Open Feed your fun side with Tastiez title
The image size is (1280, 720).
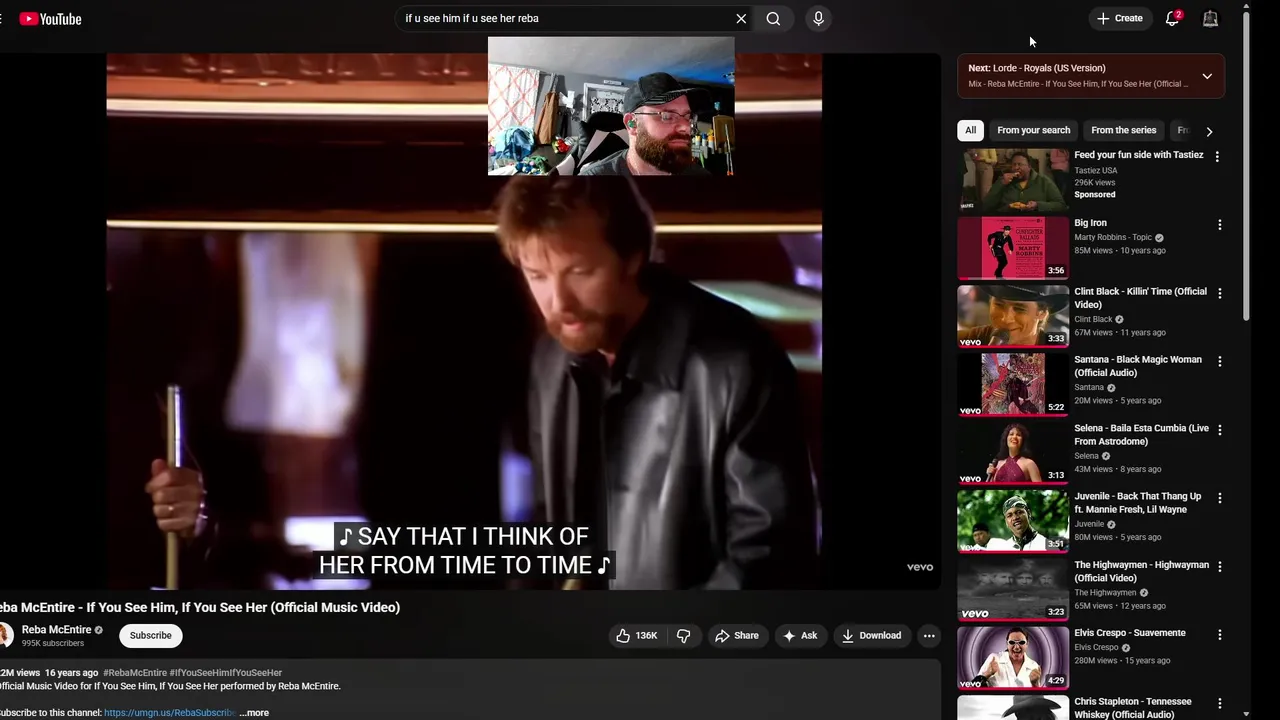(1139, 155)
